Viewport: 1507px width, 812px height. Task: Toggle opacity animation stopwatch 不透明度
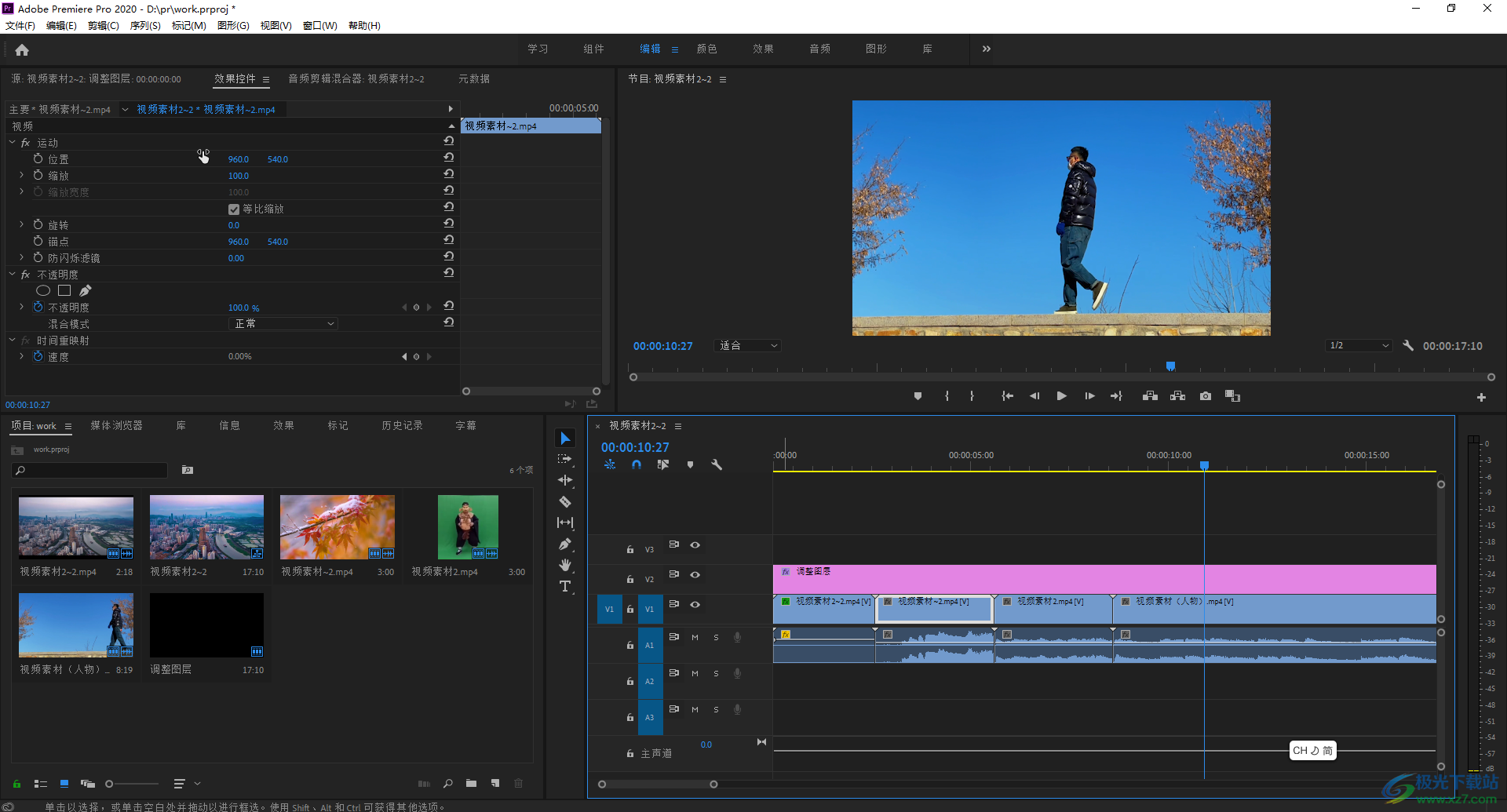[38, 308]
